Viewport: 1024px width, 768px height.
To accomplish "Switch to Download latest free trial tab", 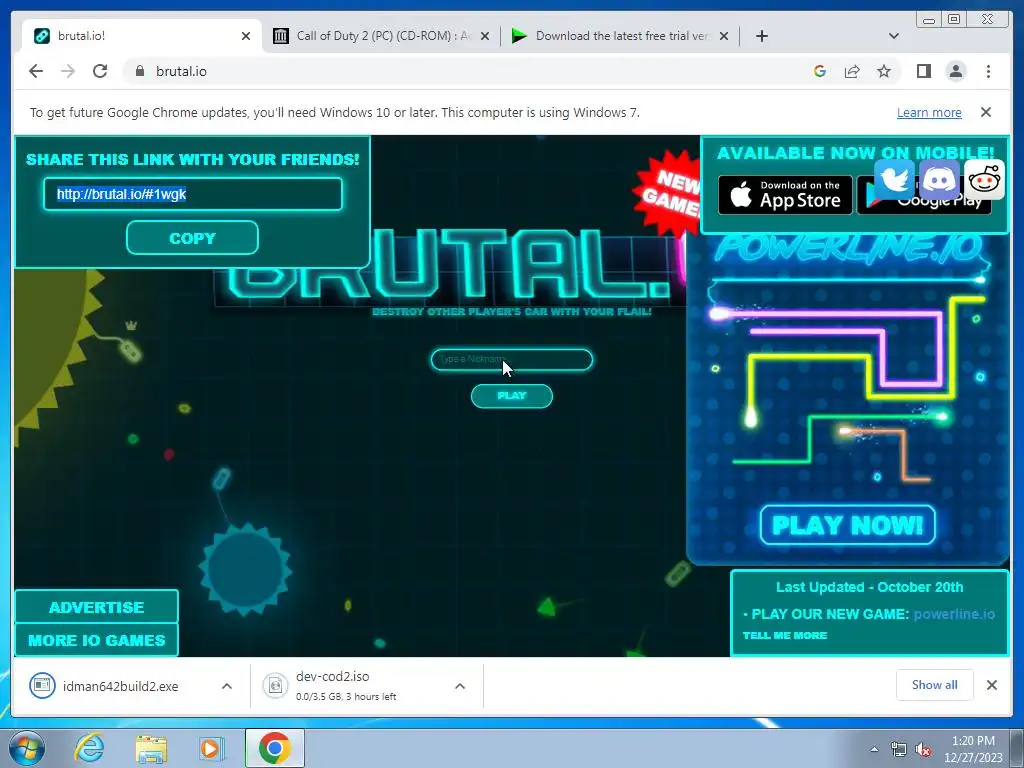I will tap(621, 36).
